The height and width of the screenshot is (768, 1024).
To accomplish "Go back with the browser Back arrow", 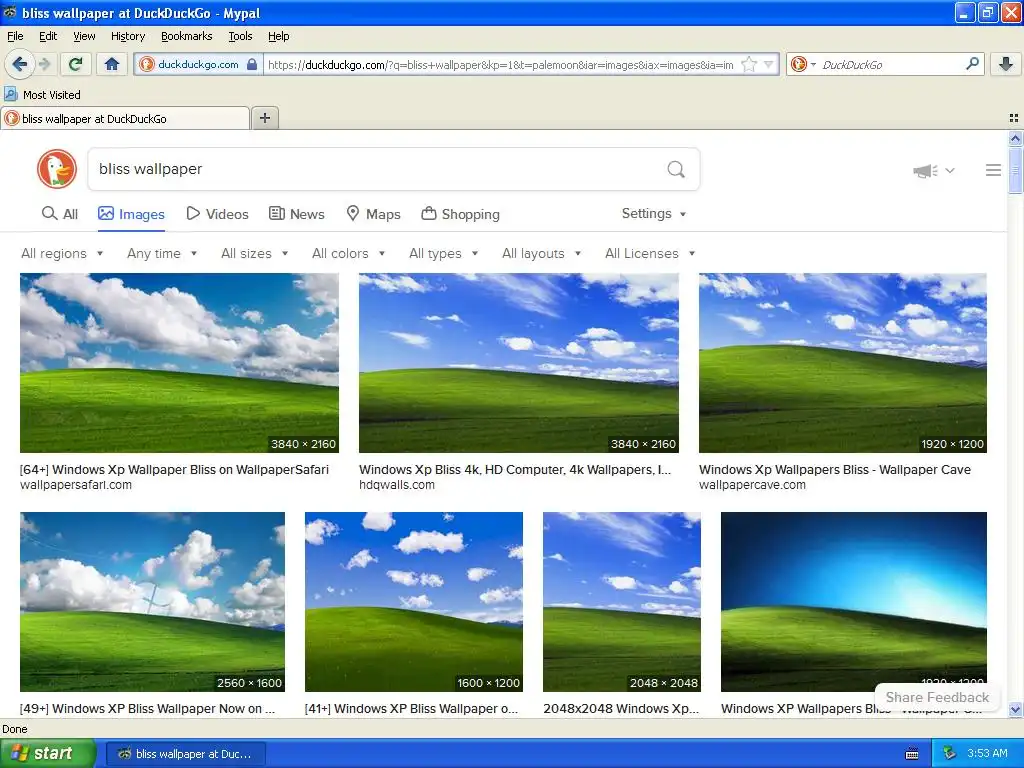I will tap(19, 64).
